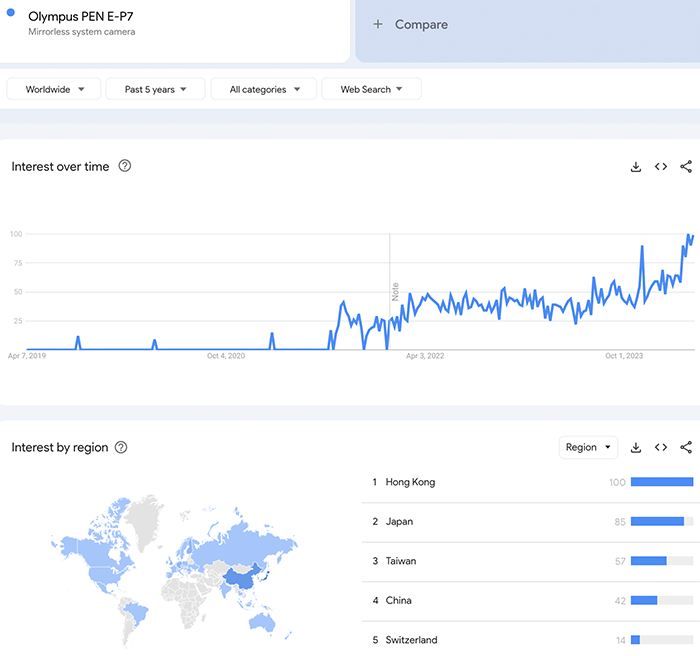Share the Interest by region section

pyautogui.click(x=686, y=448)
